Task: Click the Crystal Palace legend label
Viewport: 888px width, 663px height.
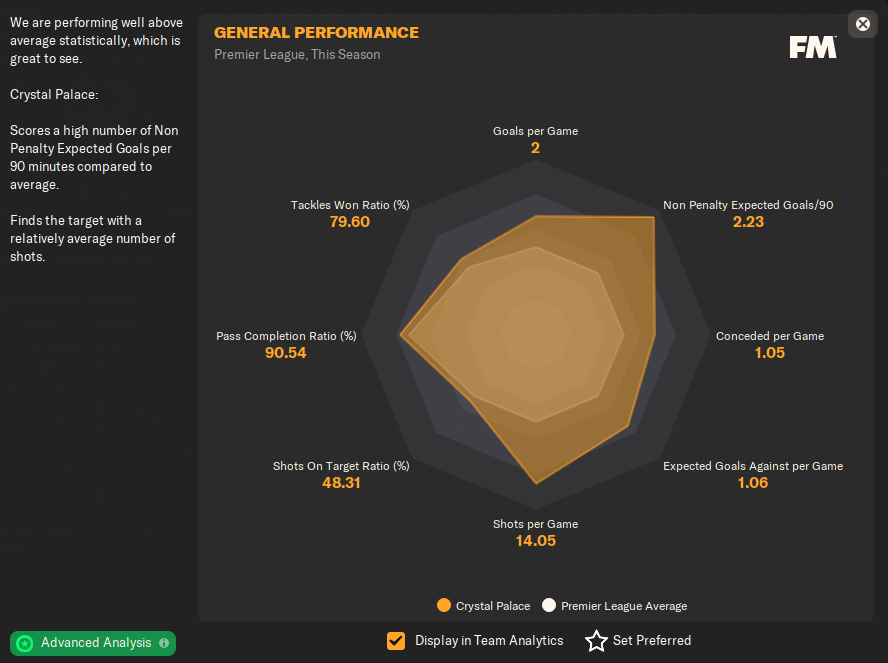Action: [x=493, y=606]
